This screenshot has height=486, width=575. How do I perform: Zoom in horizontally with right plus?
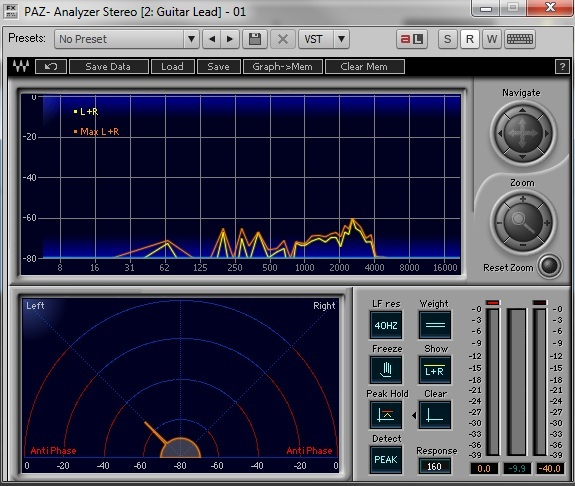coord(547,223)
